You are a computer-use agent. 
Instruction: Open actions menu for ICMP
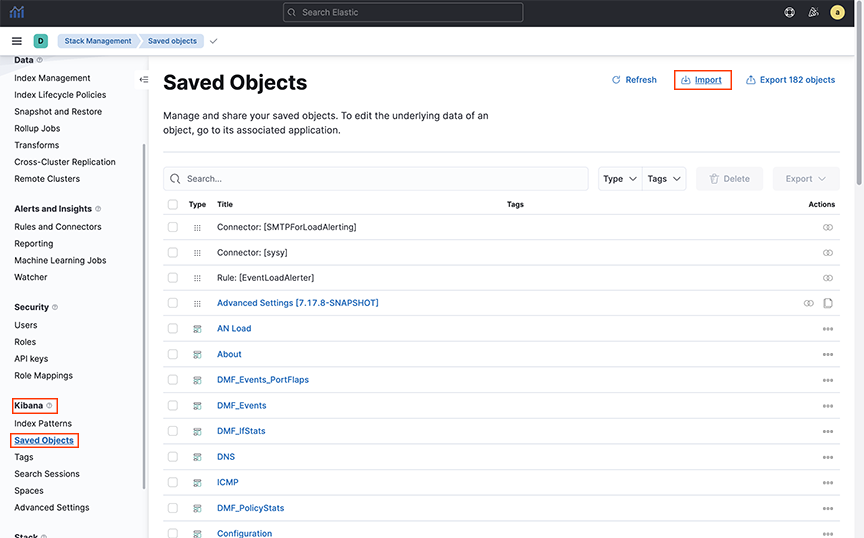828,483
